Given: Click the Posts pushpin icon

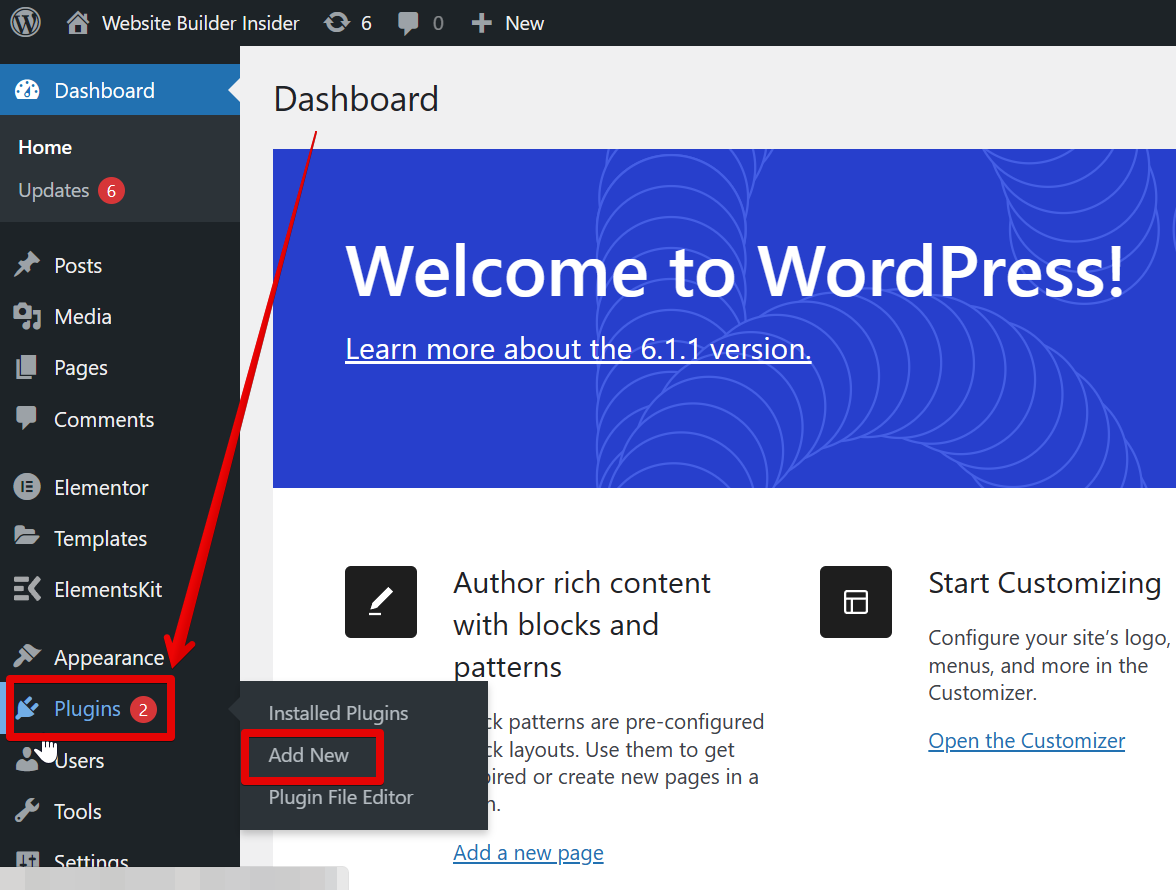Looking at the screenshot, I should [x=27, y=265].
